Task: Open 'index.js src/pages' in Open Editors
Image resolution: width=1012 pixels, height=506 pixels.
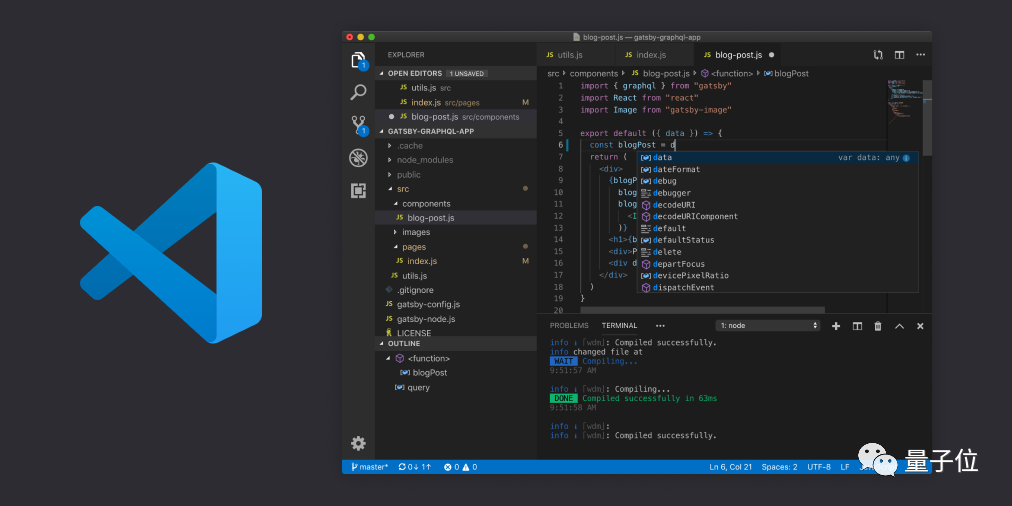Action: pos(455,102)
